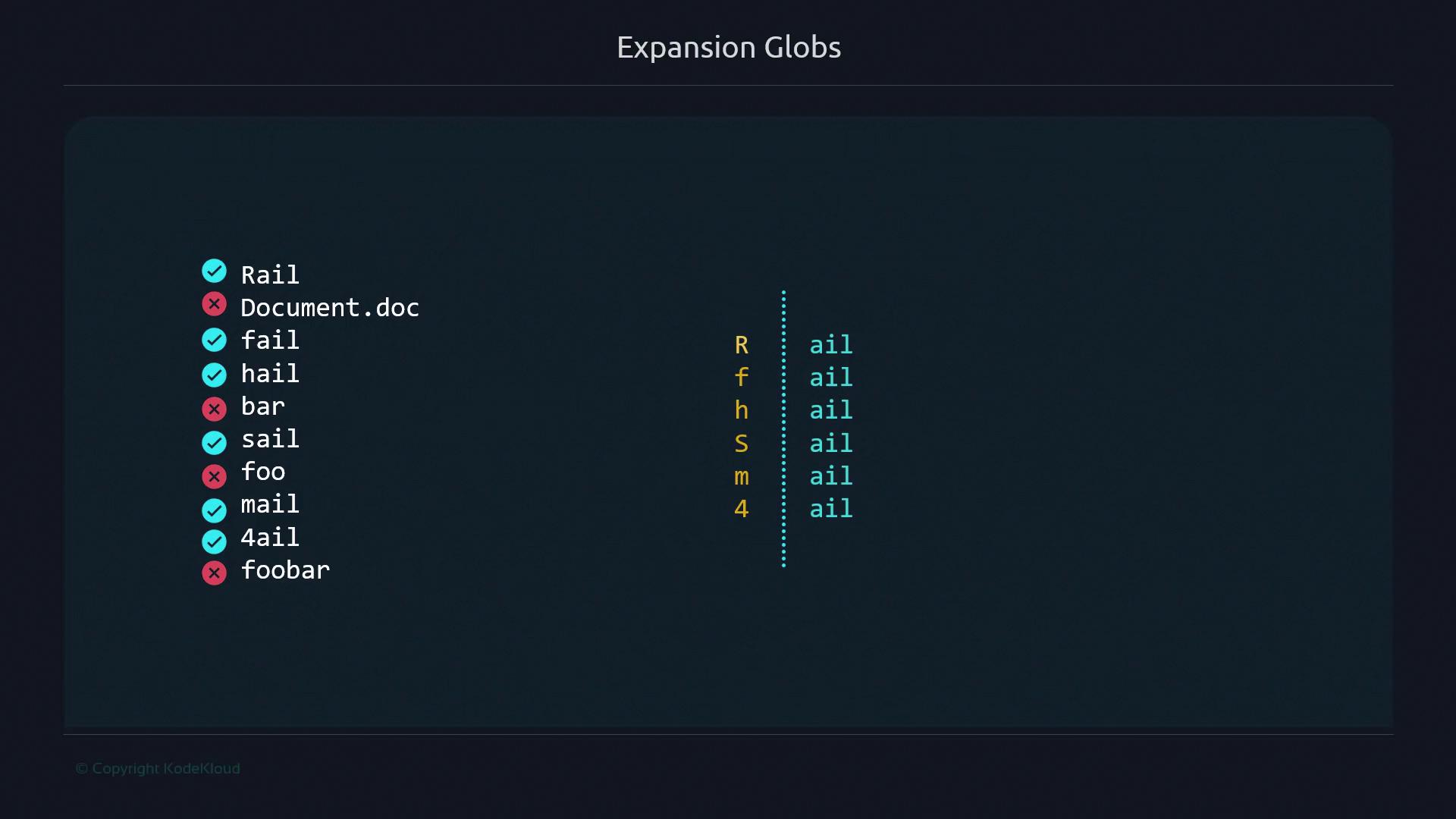Click the green checkmark beside fail
This screenshot has height=819, width=1456.
214,340
